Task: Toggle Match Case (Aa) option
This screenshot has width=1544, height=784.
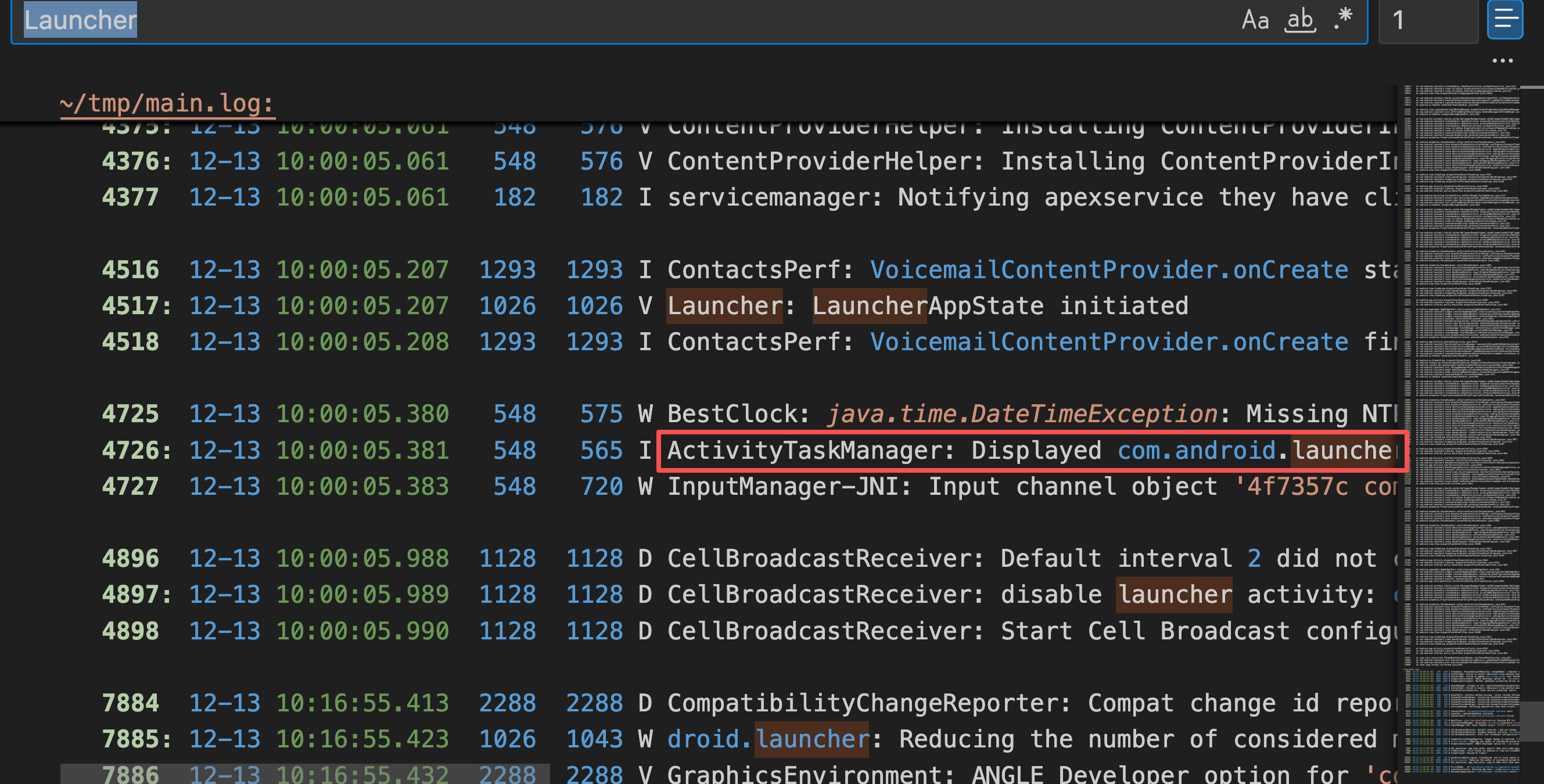Action: coord(1255,20)
